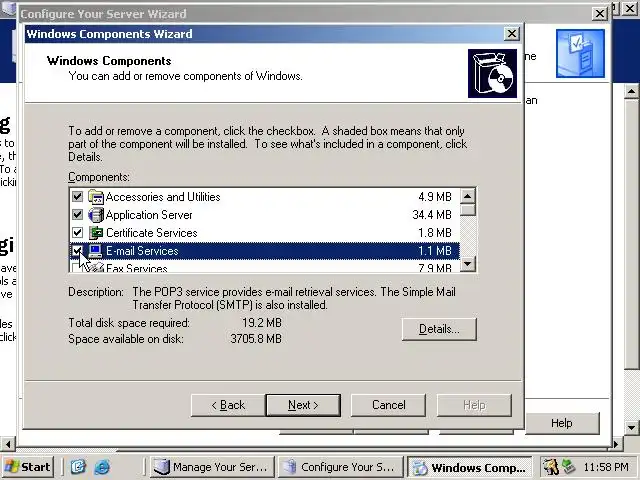Cancel the Windows Components Wizard

pyautogui.click(x=388, y=405)
